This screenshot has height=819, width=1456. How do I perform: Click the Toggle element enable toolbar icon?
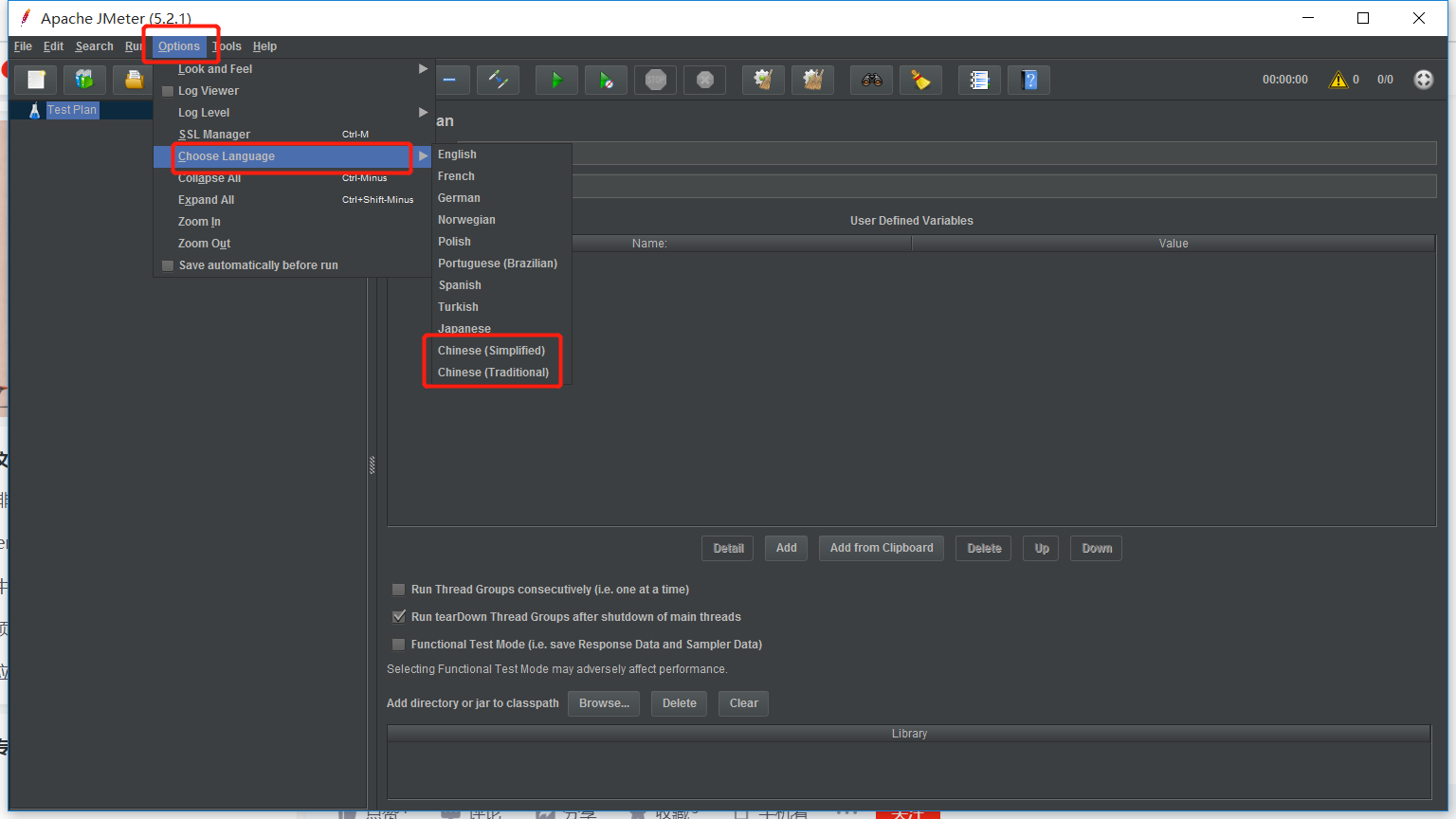pos(498,80)
